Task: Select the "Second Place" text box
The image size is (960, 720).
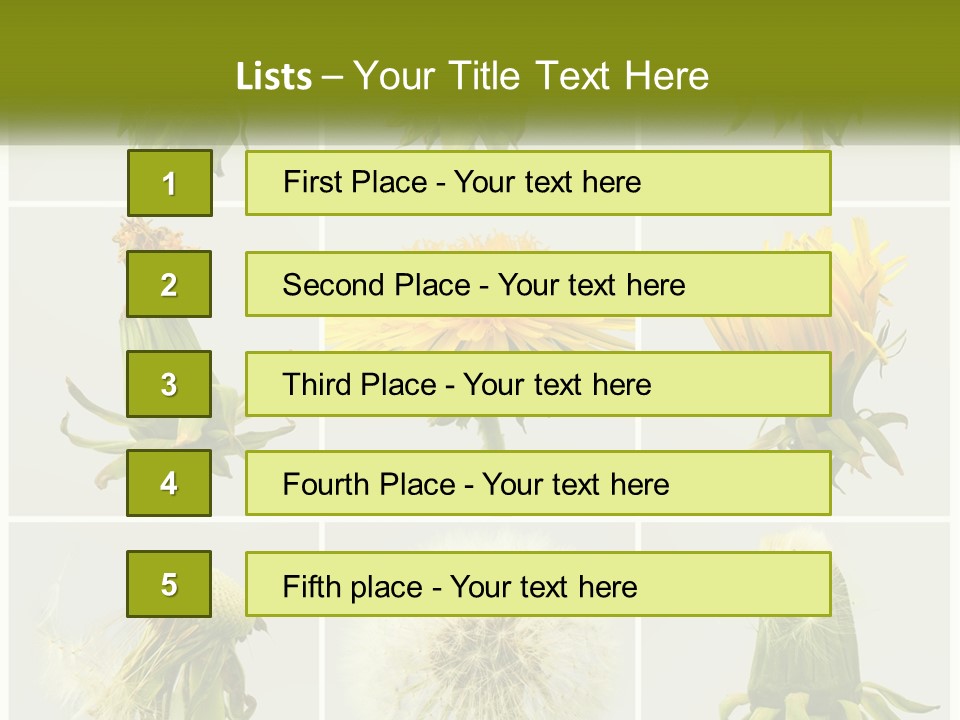Action: click(x=538, y=284)
